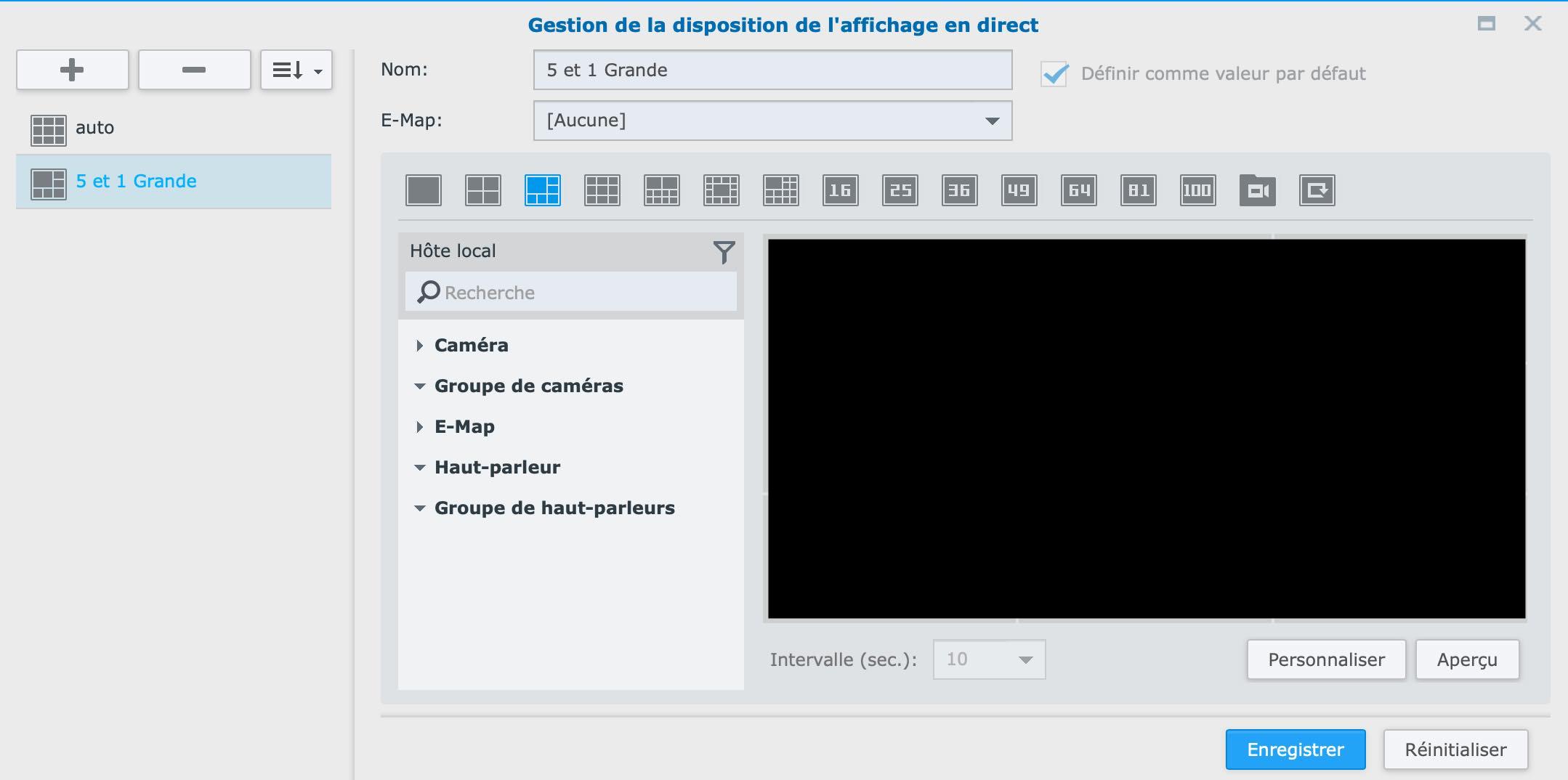1568x780 pixels.
Task: Select '5 et 1 Grande' layout entry
Action: (136, 182)
